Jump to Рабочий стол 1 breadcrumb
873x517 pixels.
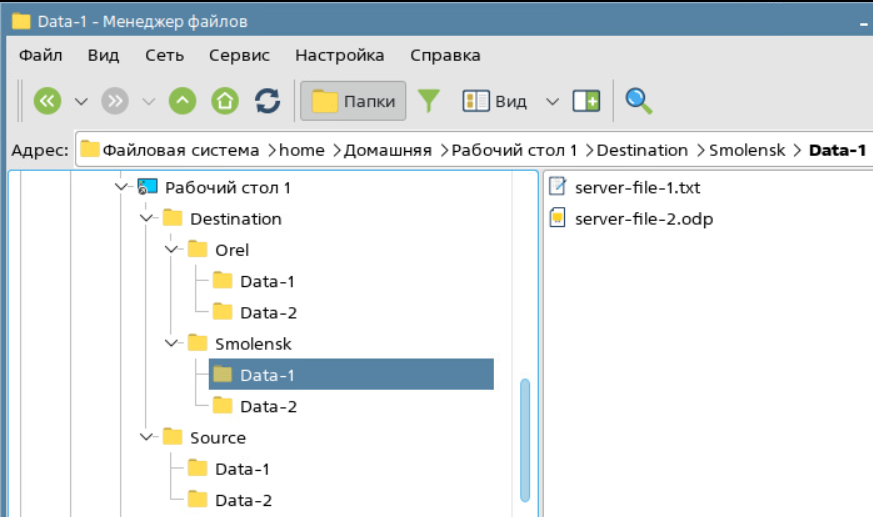point(514,150)
